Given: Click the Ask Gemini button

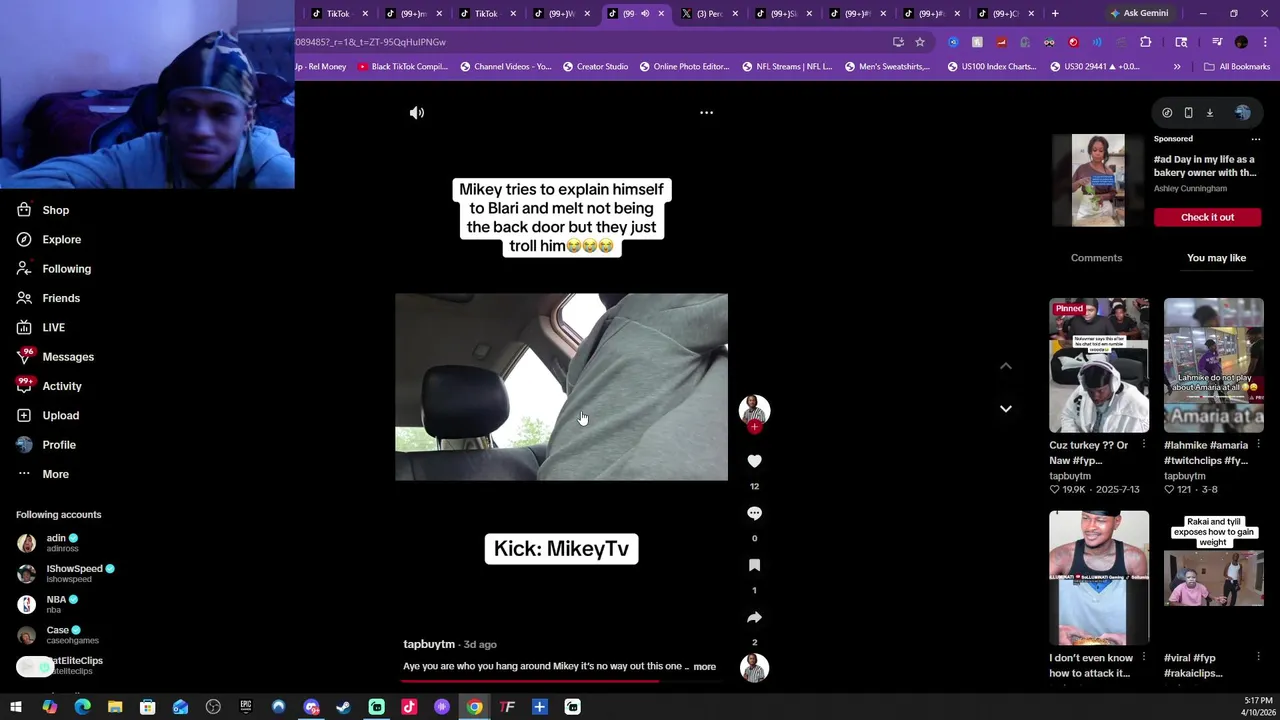Looking at the screenshot, I should 1138,13.
